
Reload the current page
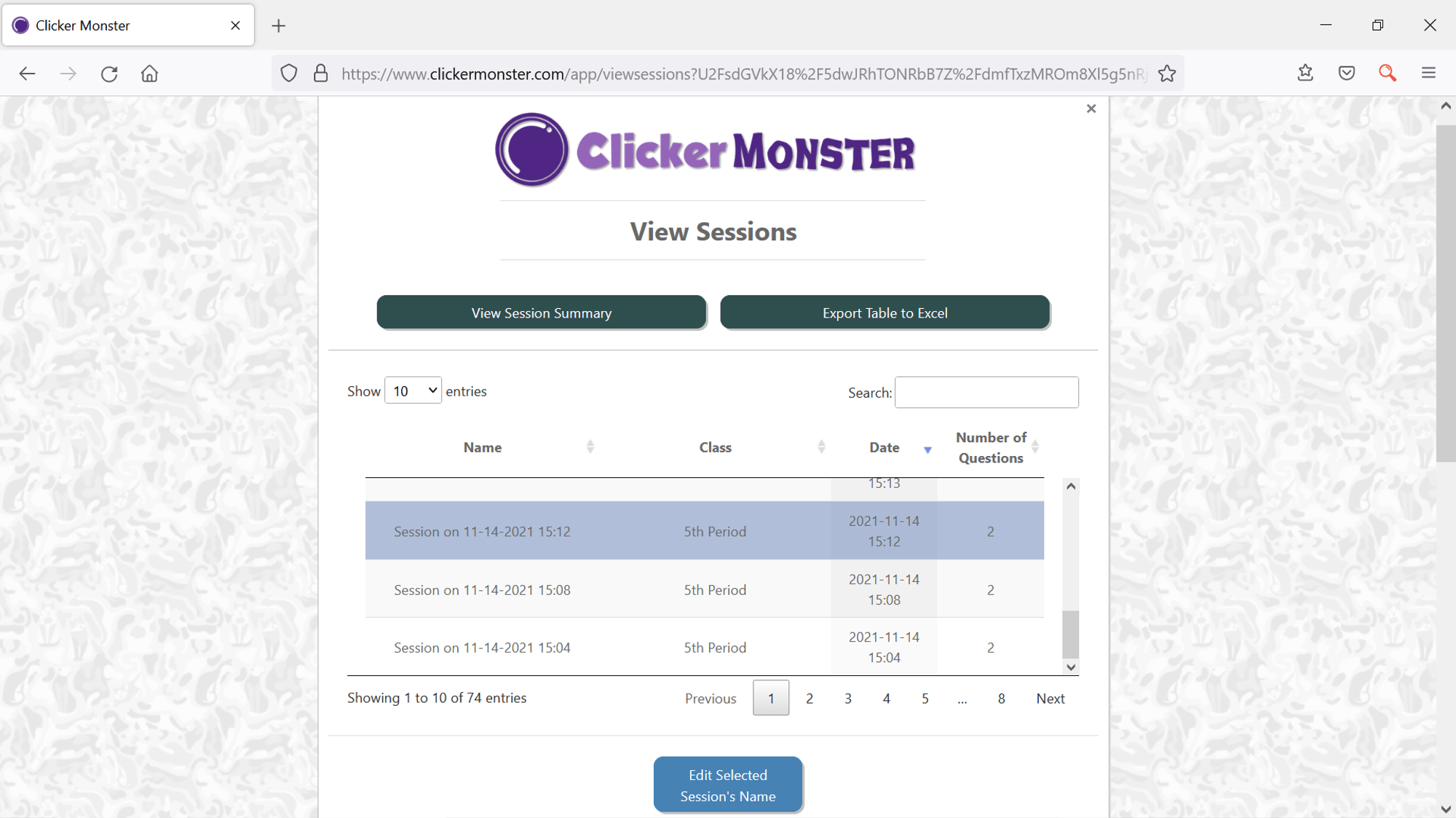click(109, 74)
